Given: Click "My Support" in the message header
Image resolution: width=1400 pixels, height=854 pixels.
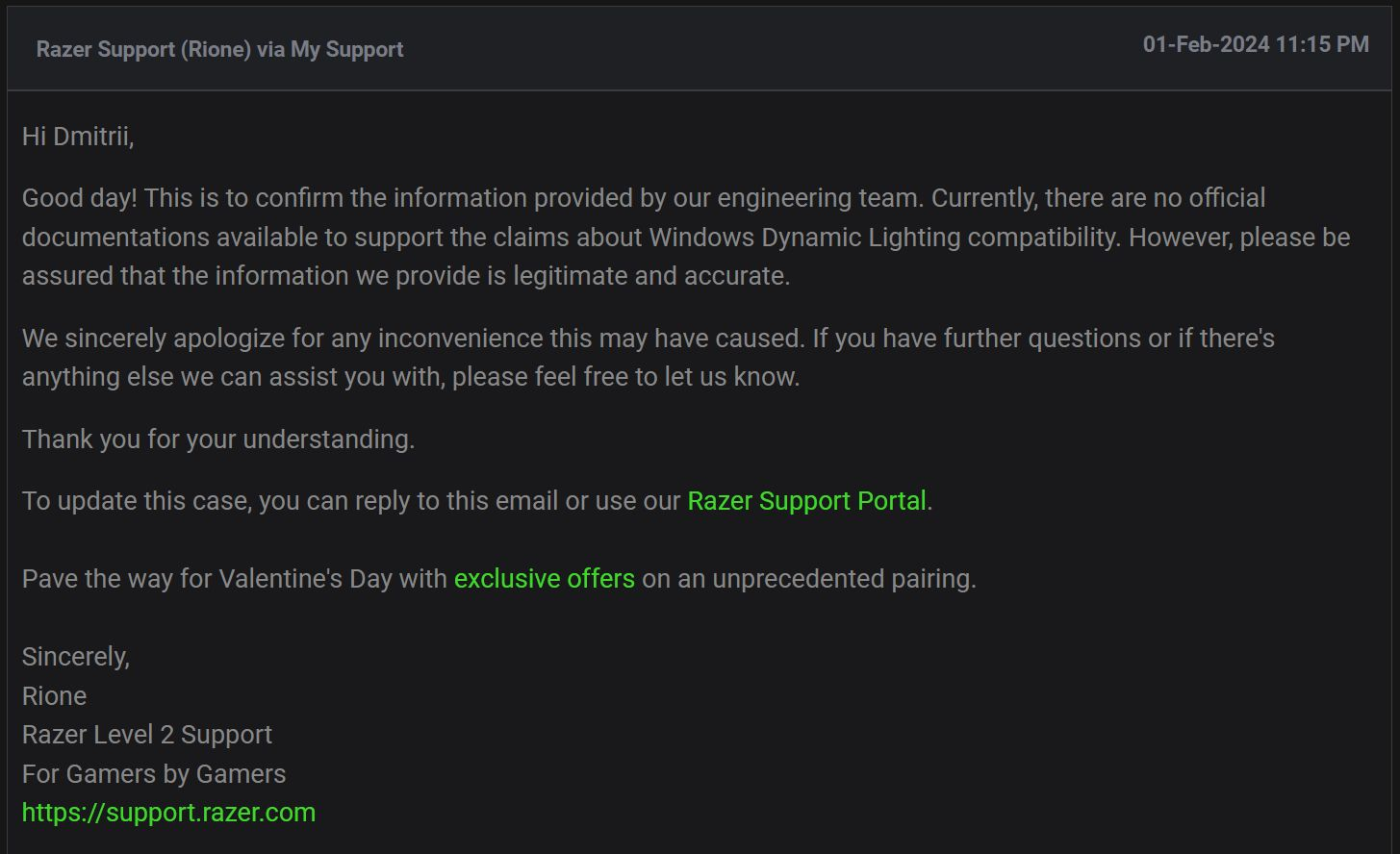Looking at the screenshot, I should (347, 49).
